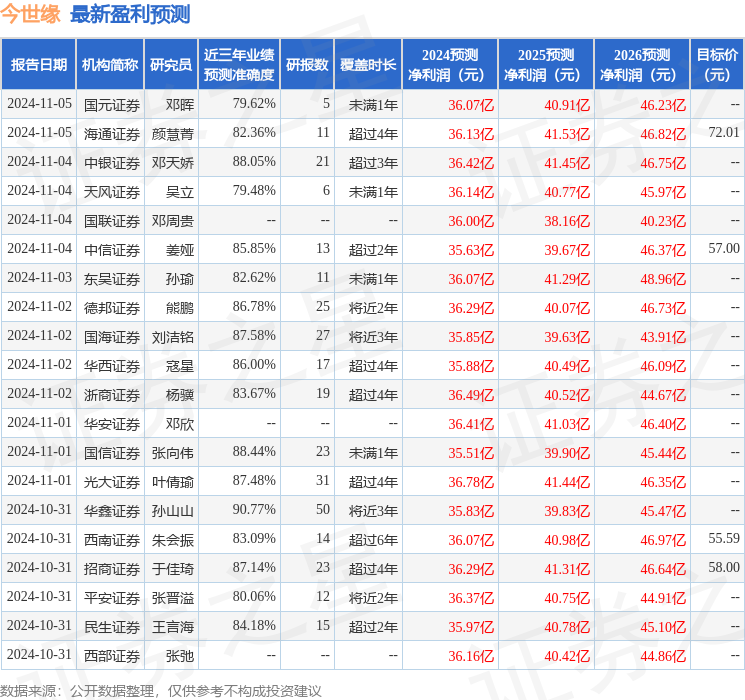Click coverage duration 超过6年
The width and height of the screenshot is (745, 700).
[x=373, y=539]
